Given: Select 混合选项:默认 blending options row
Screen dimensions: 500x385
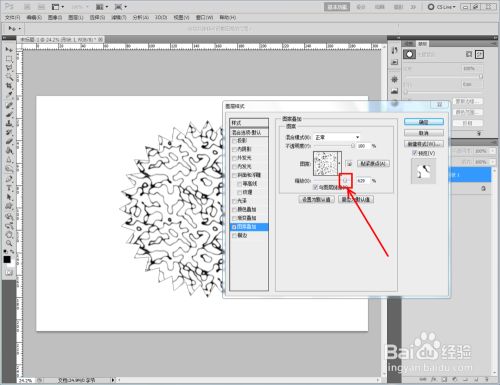Looking at the screenshot, I should (249, 133).
